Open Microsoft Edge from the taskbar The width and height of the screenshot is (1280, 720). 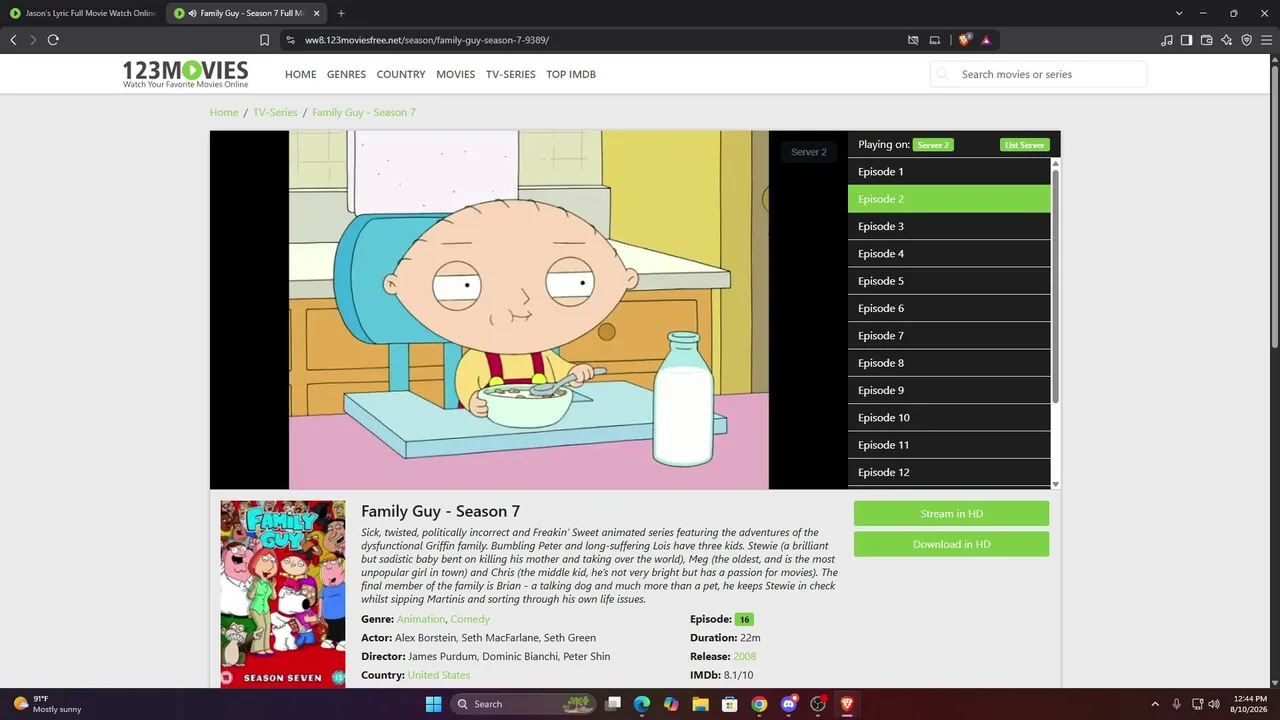(642, 704)
